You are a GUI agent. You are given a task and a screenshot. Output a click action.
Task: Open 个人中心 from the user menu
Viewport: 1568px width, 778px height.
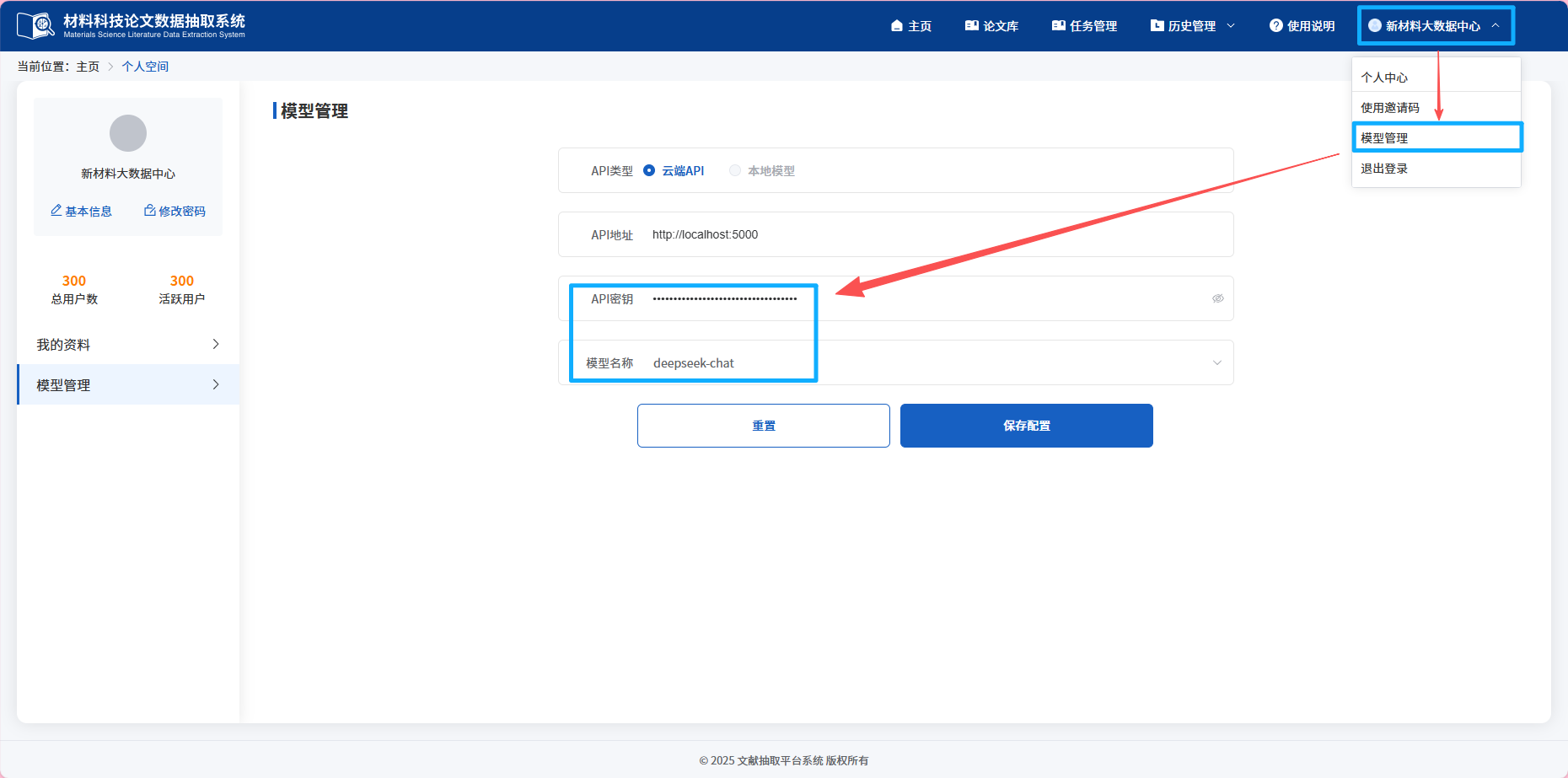(x=1383, y=77)
